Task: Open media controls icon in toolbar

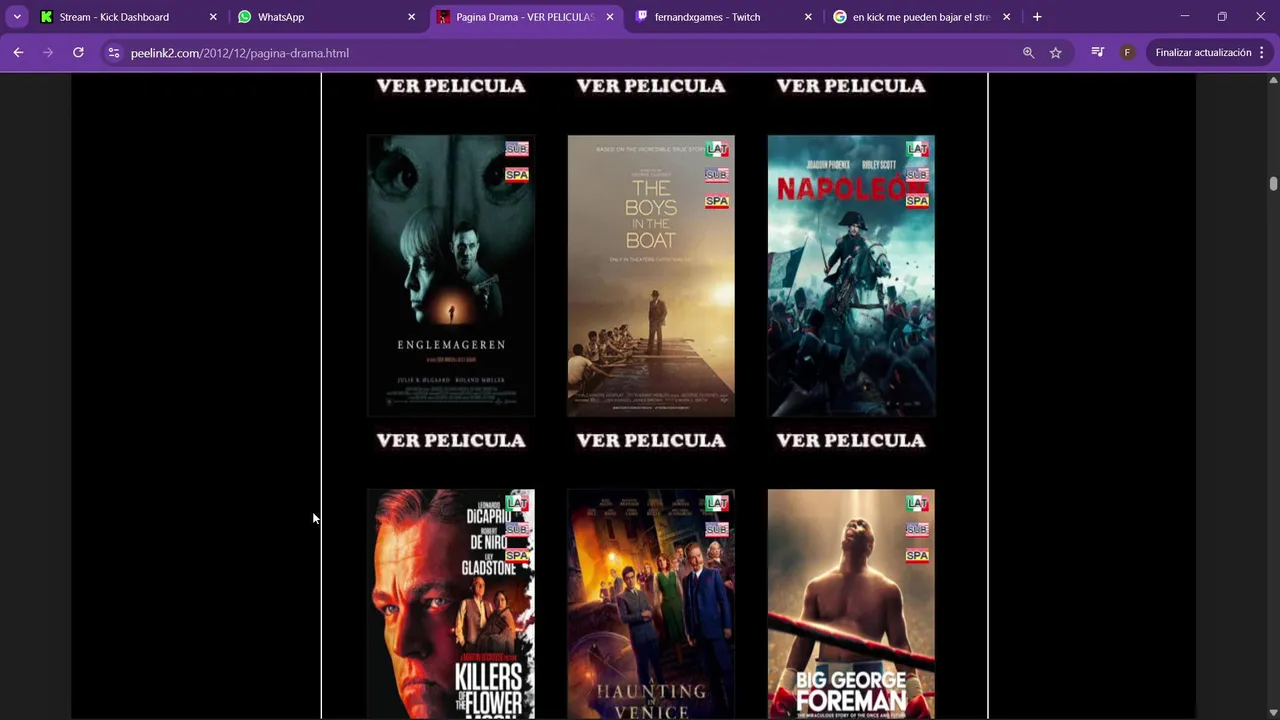Action: [x=1098, y=53]
